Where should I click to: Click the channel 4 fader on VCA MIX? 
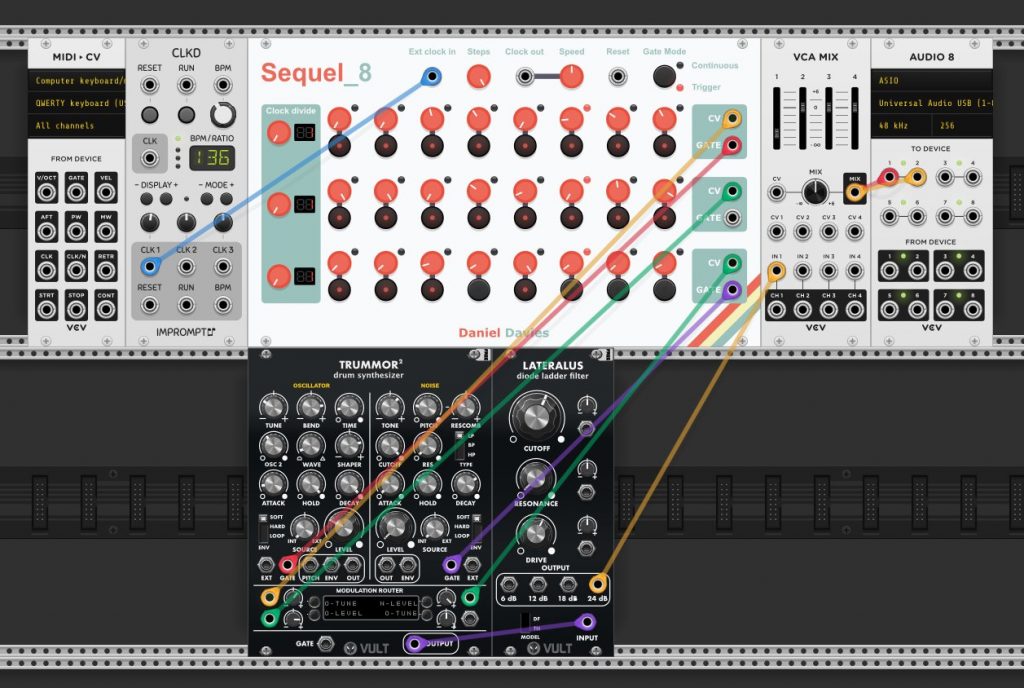pyautogui.click(x=855, y=117)
